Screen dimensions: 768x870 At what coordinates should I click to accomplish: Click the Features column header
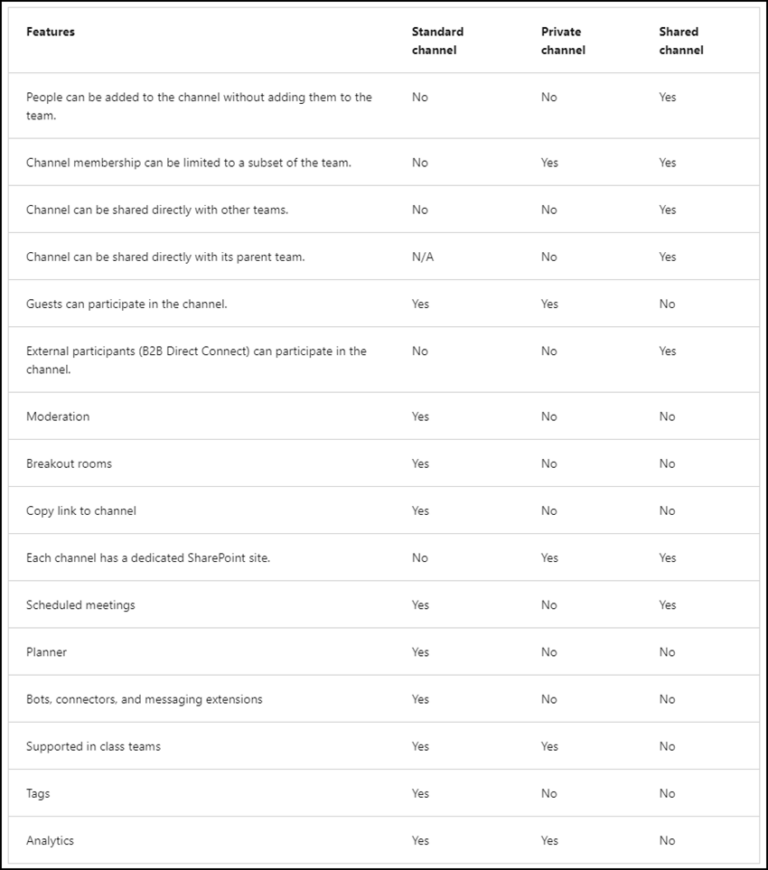pyautogui.click(x=50, y=32)
